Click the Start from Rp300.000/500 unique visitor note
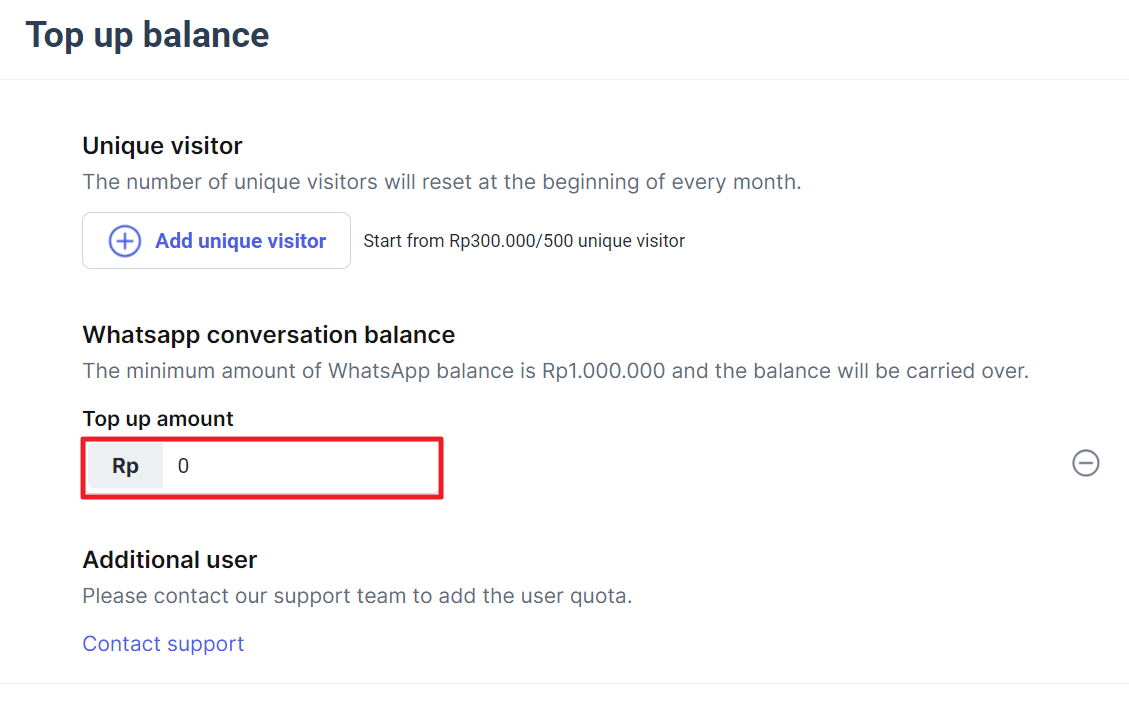 pos(524,241)
